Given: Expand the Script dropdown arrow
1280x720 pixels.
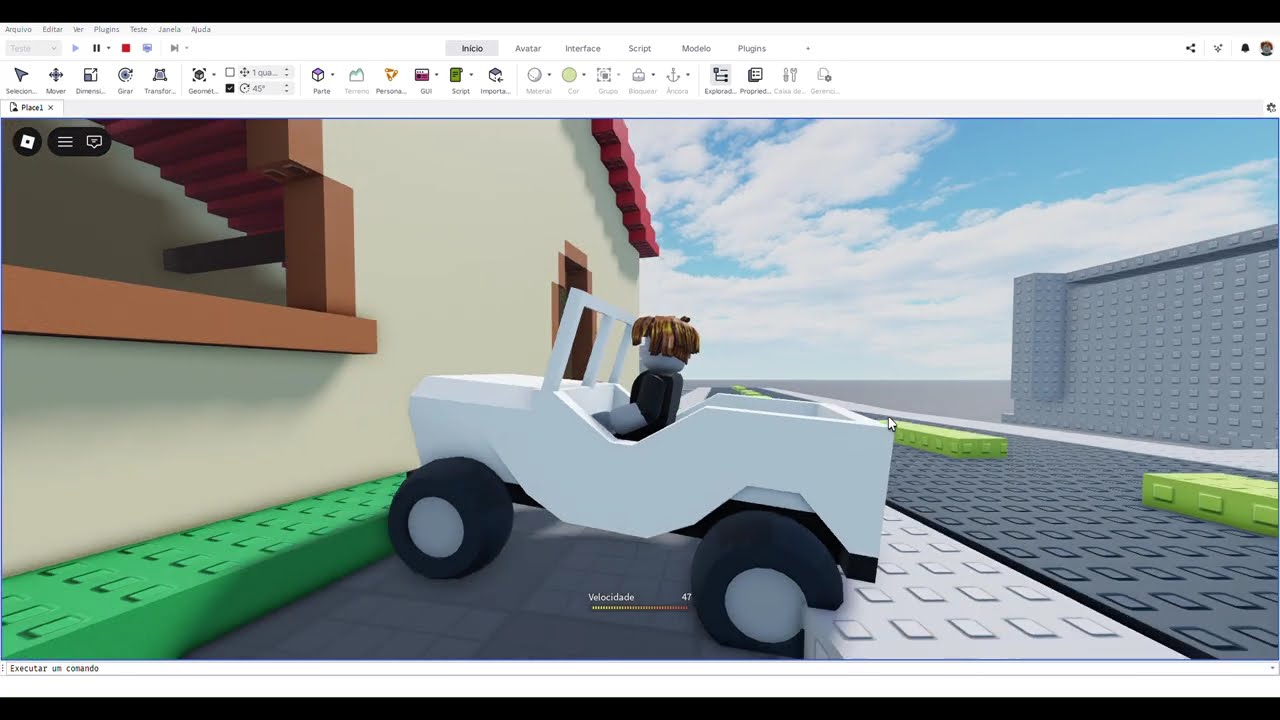Looking at the screenshot, I should click(471, 75).
